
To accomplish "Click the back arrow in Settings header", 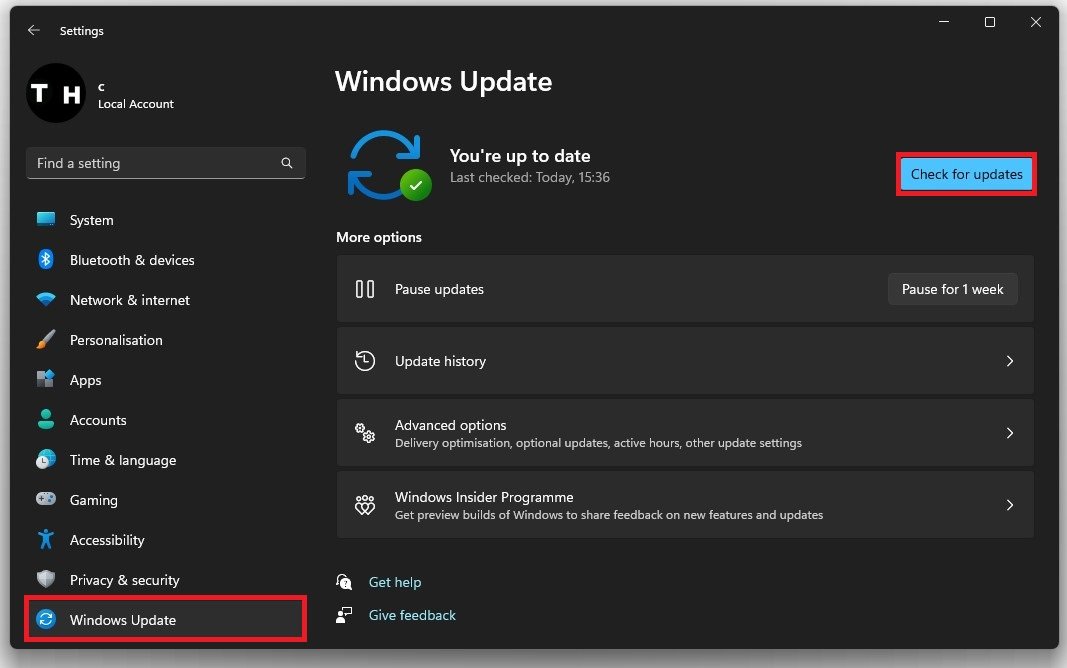I will [x=34, y=31].
